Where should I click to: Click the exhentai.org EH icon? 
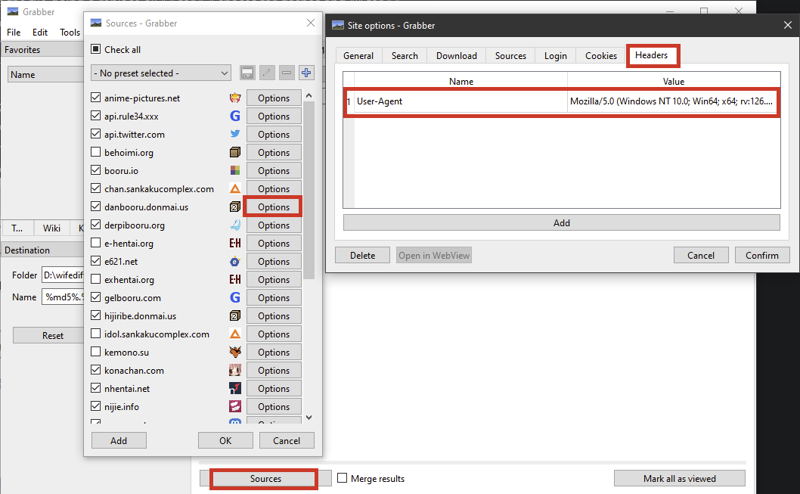pyautogui.click(x=235, y=280)
